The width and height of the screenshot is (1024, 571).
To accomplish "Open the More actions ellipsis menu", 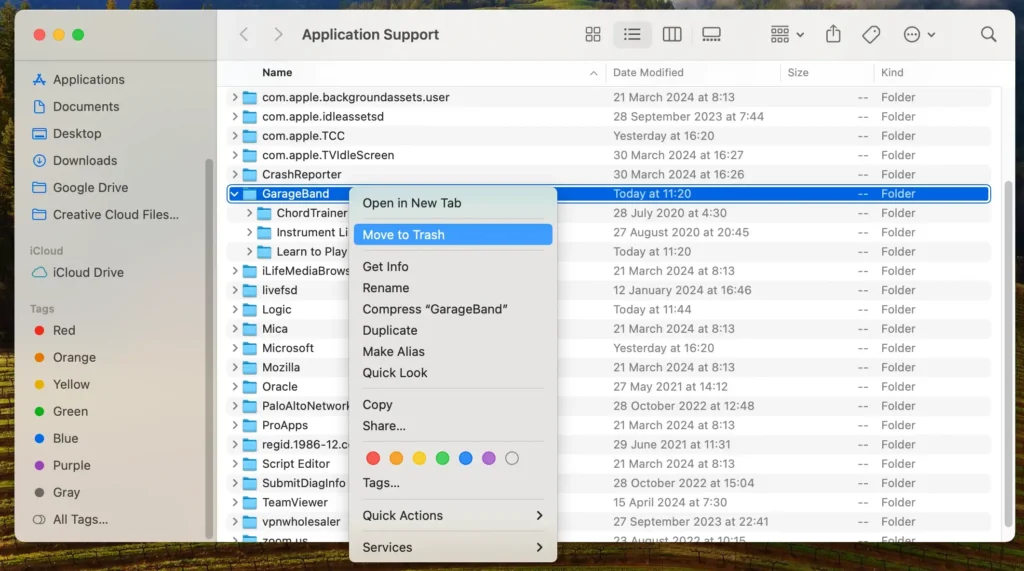I will (919, 35).
